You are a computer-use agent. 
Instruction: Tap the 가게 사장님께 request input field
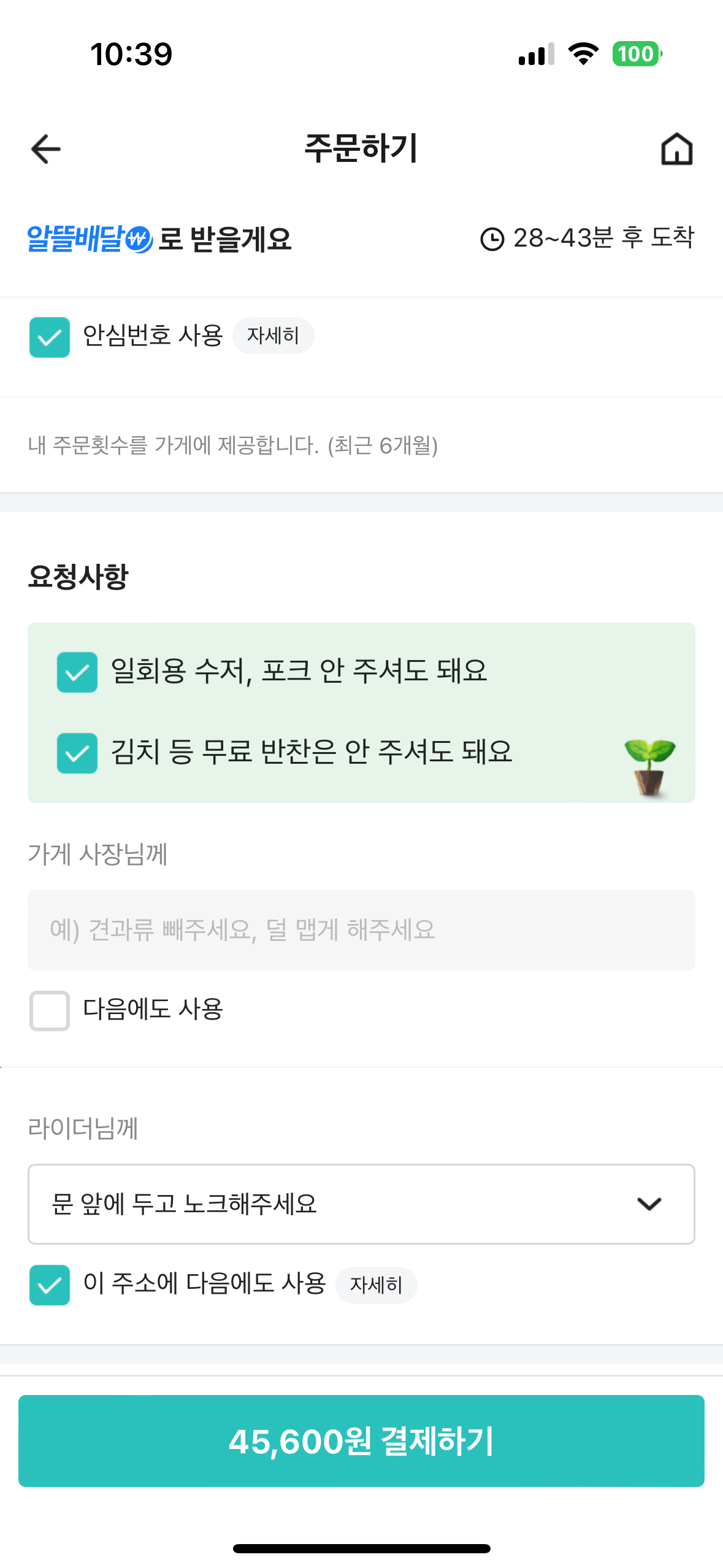coord(361,929)
